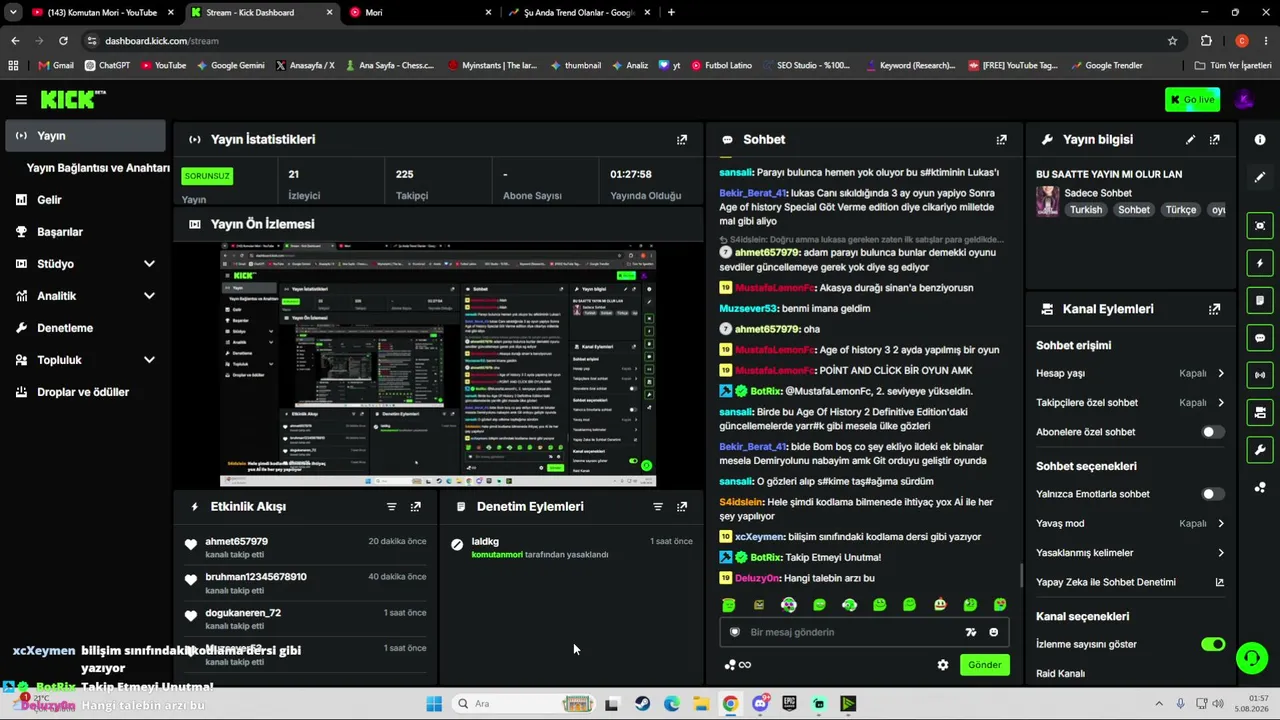
Task: Open Yasaklanmış kelimeler list
Action: [x=1130, y=553]
